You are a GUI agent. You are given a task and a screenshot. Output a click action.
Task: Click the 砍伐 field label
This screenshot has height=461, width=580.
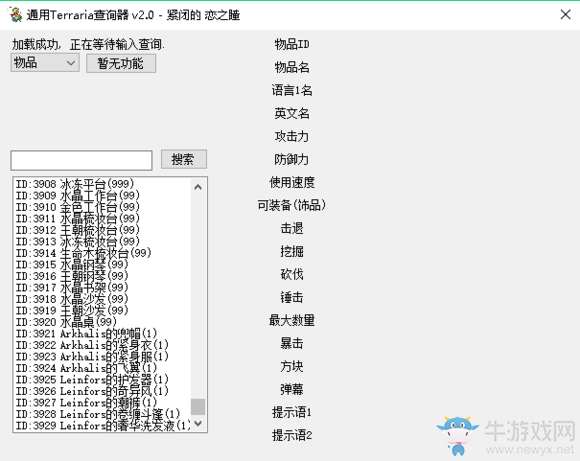point(292,274)
